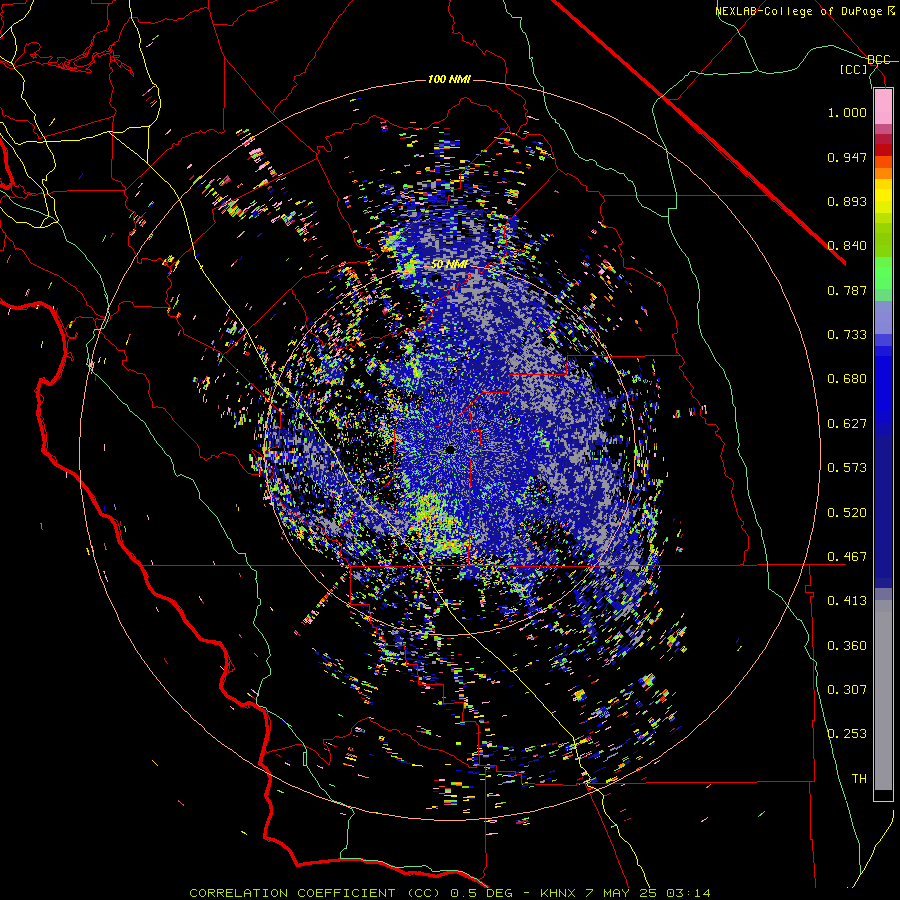Pick the black TH segment at the color bar bottom
The height and width of the screenshot is (900, 900).
(883, 796)
